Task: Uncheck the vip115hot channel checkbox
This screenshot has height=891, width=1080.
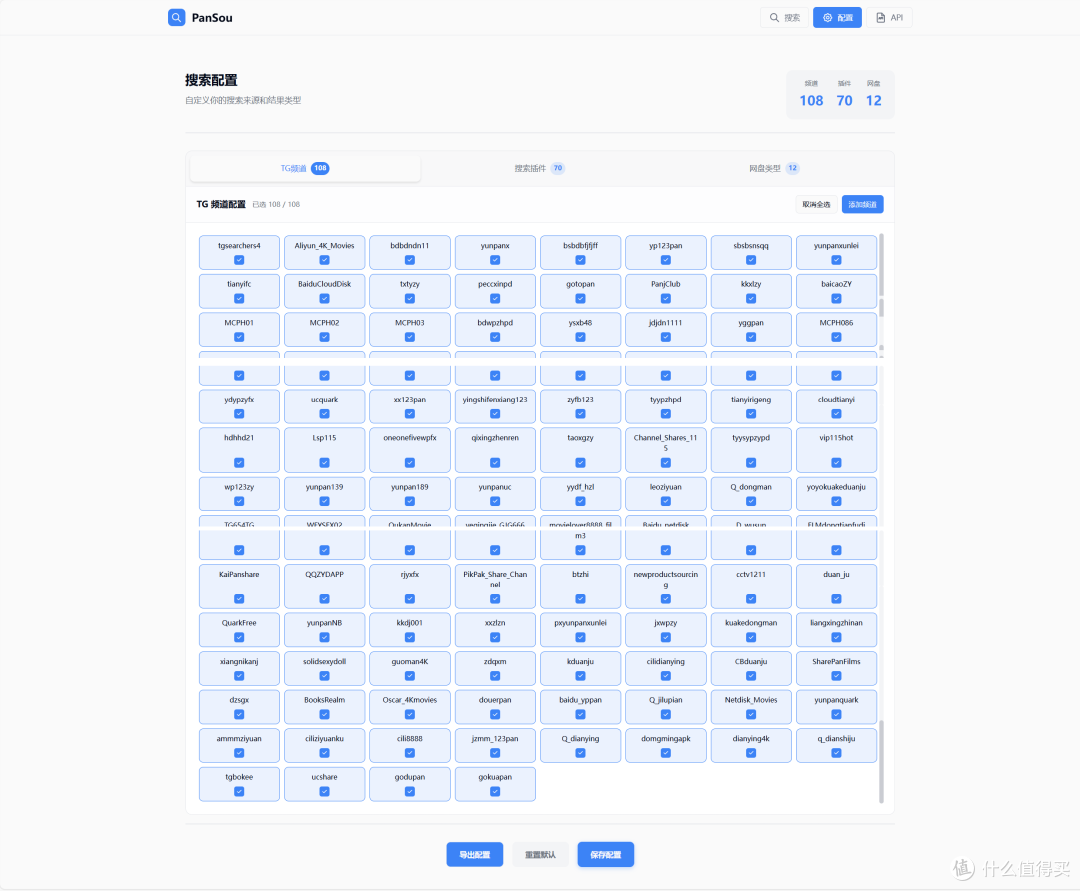Action: coord(836,463)
